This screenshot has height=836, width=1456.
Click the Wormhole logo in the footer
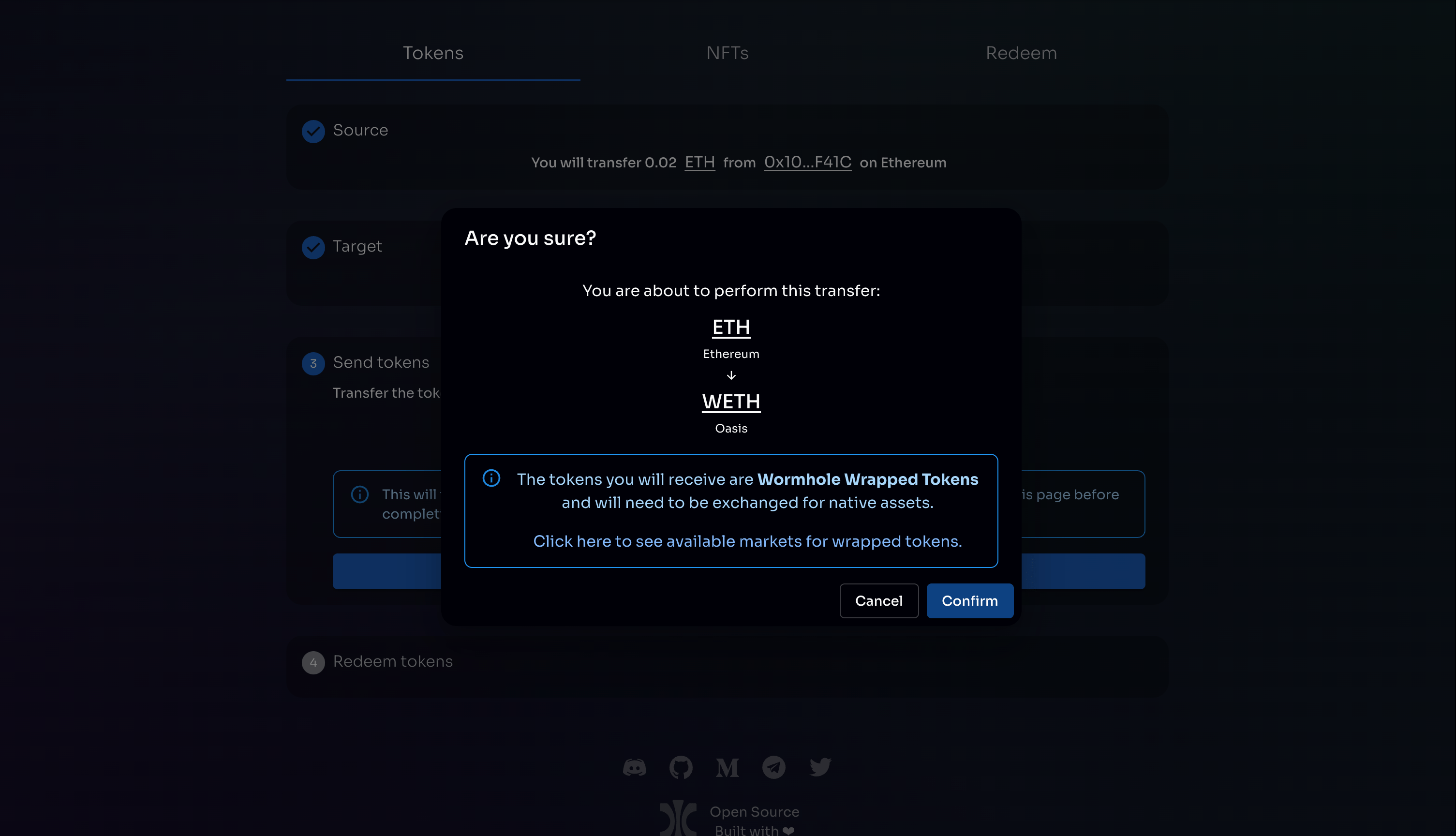click(678, 818)
